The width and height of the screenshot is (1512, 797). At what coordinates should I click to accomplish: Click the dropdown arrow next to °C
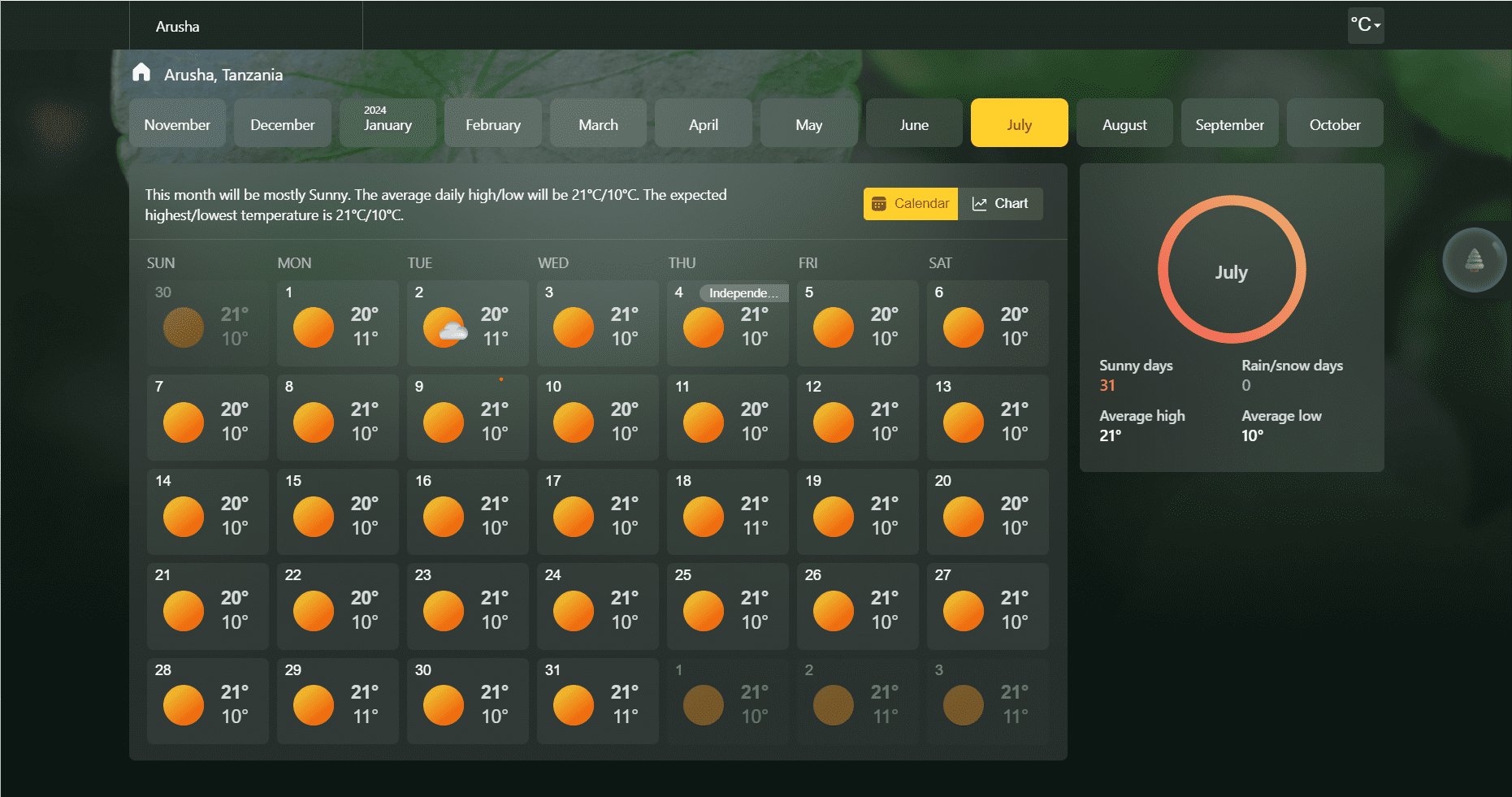(1376, 27)
